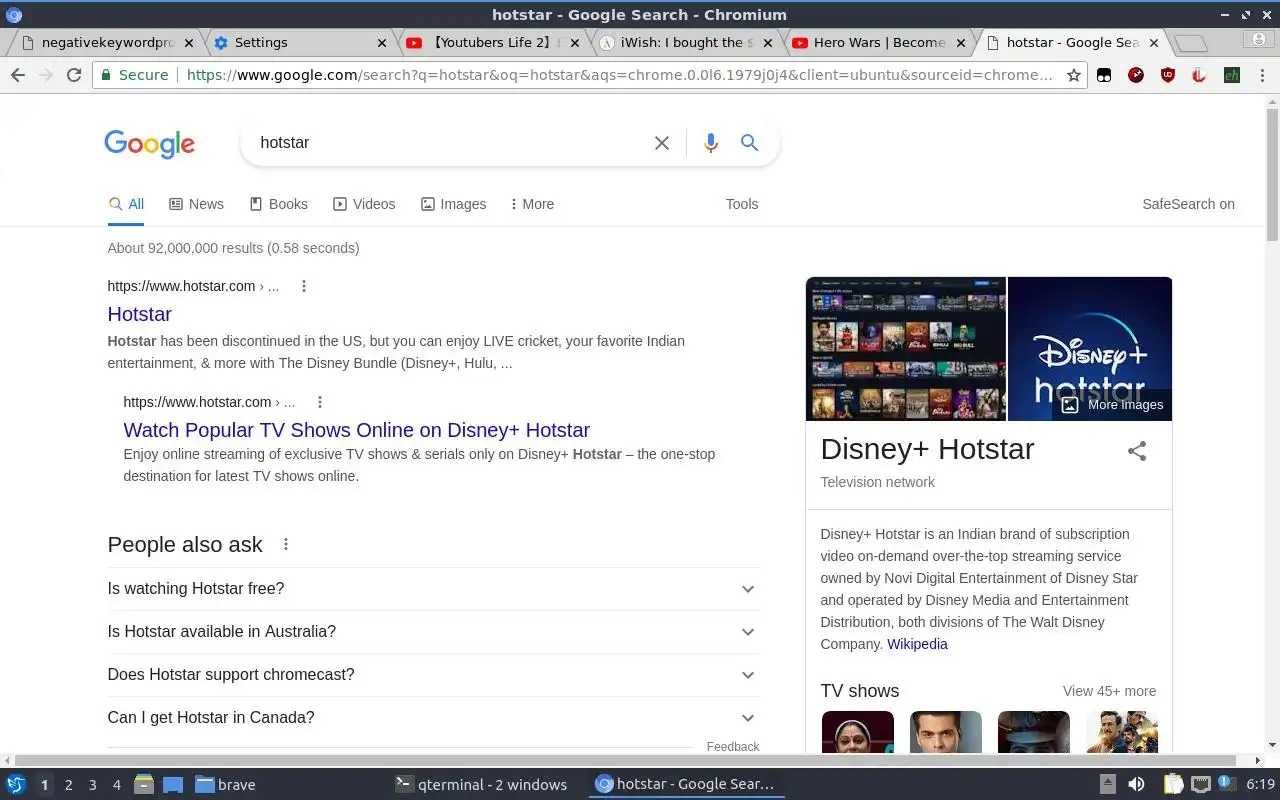Expand 'Is Hotstar available in Australia?'

[433, 632]
